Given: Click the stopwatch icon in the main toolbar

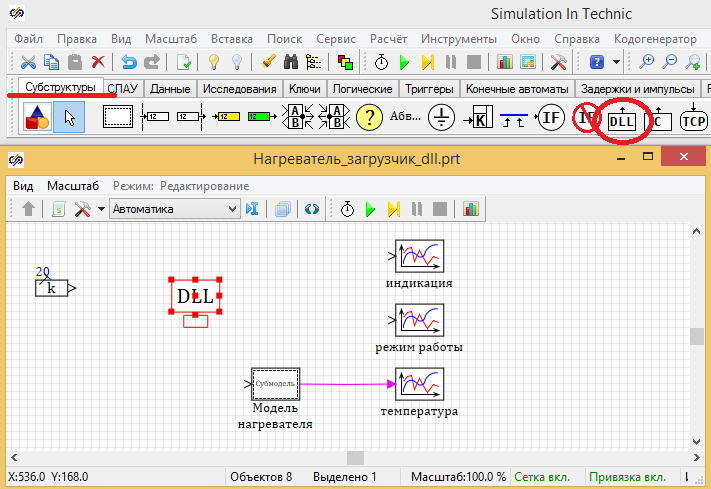Looking at the screenshot, I should 381,62.
